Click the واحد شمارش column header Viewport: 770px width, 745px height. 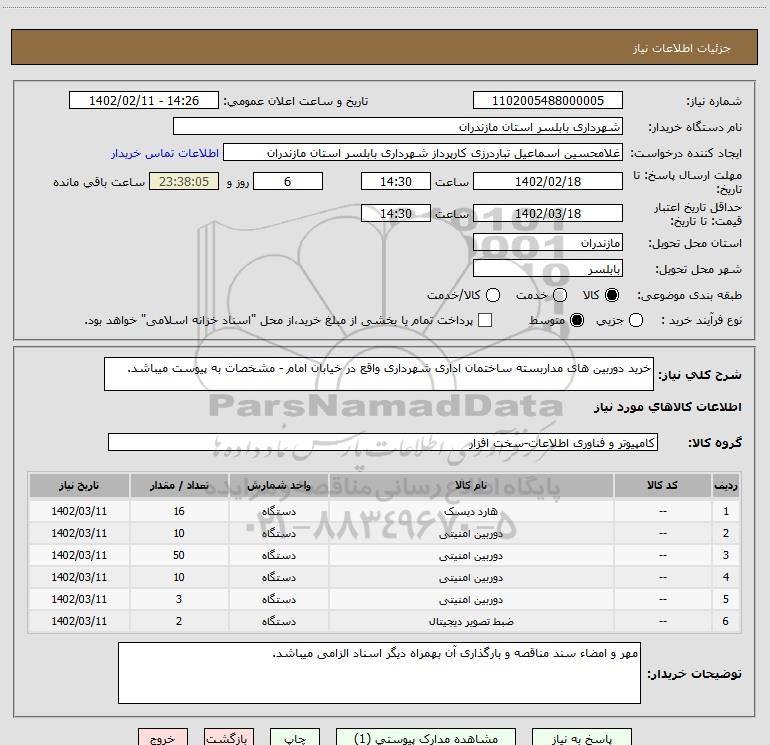(x=278, y=486)
